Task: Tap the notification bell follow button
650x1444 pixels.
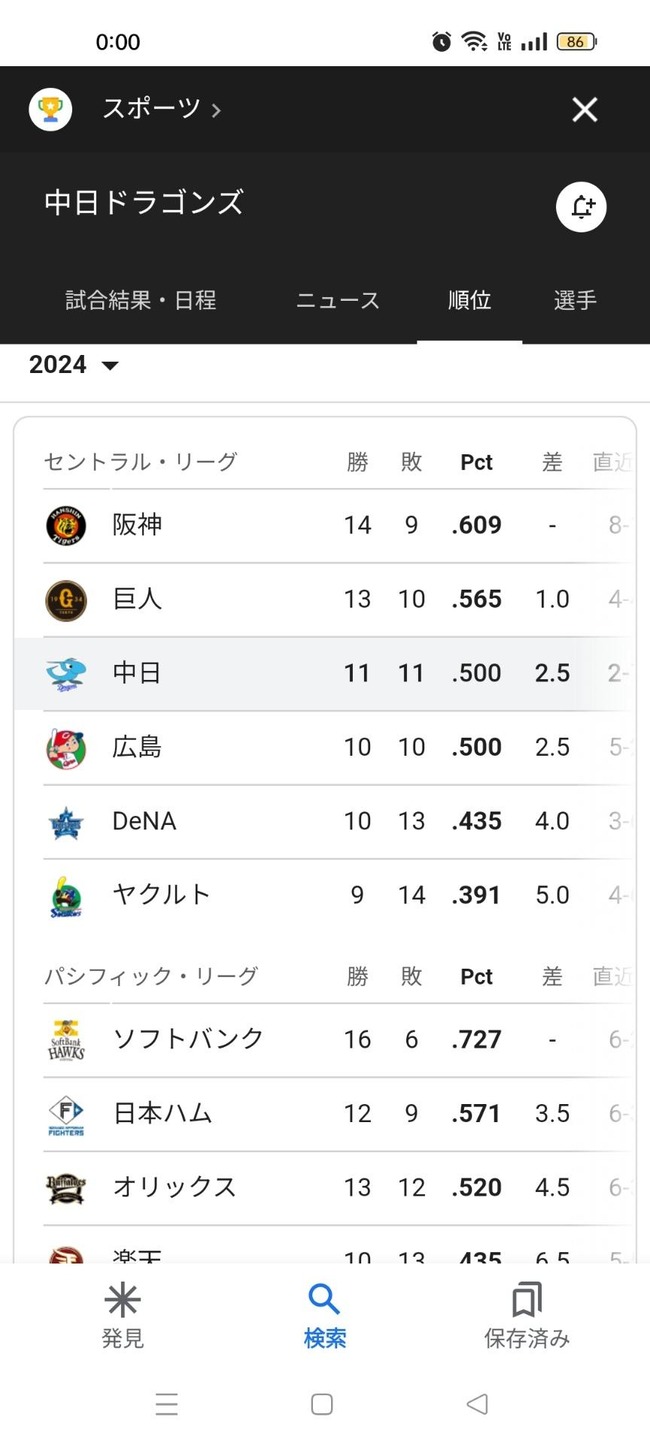Action: point(581,207)
